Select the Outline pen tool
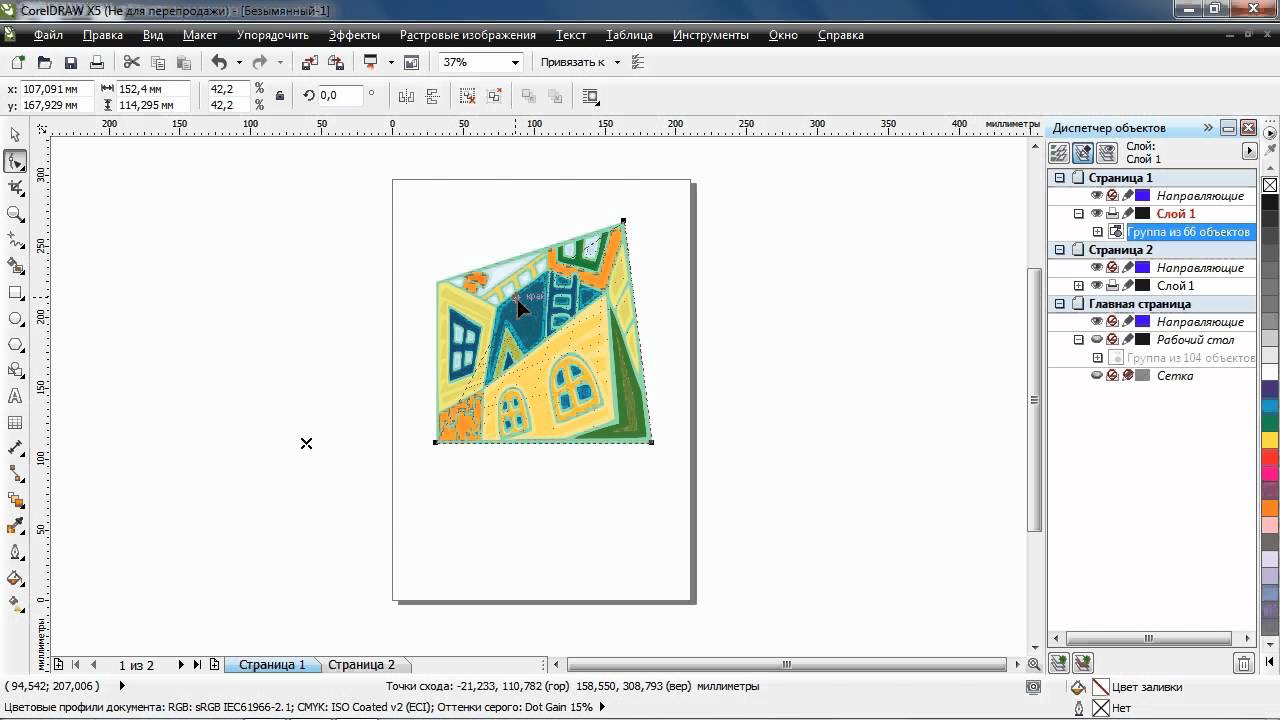Screen dimensions: 1280x720 (15, 552)
